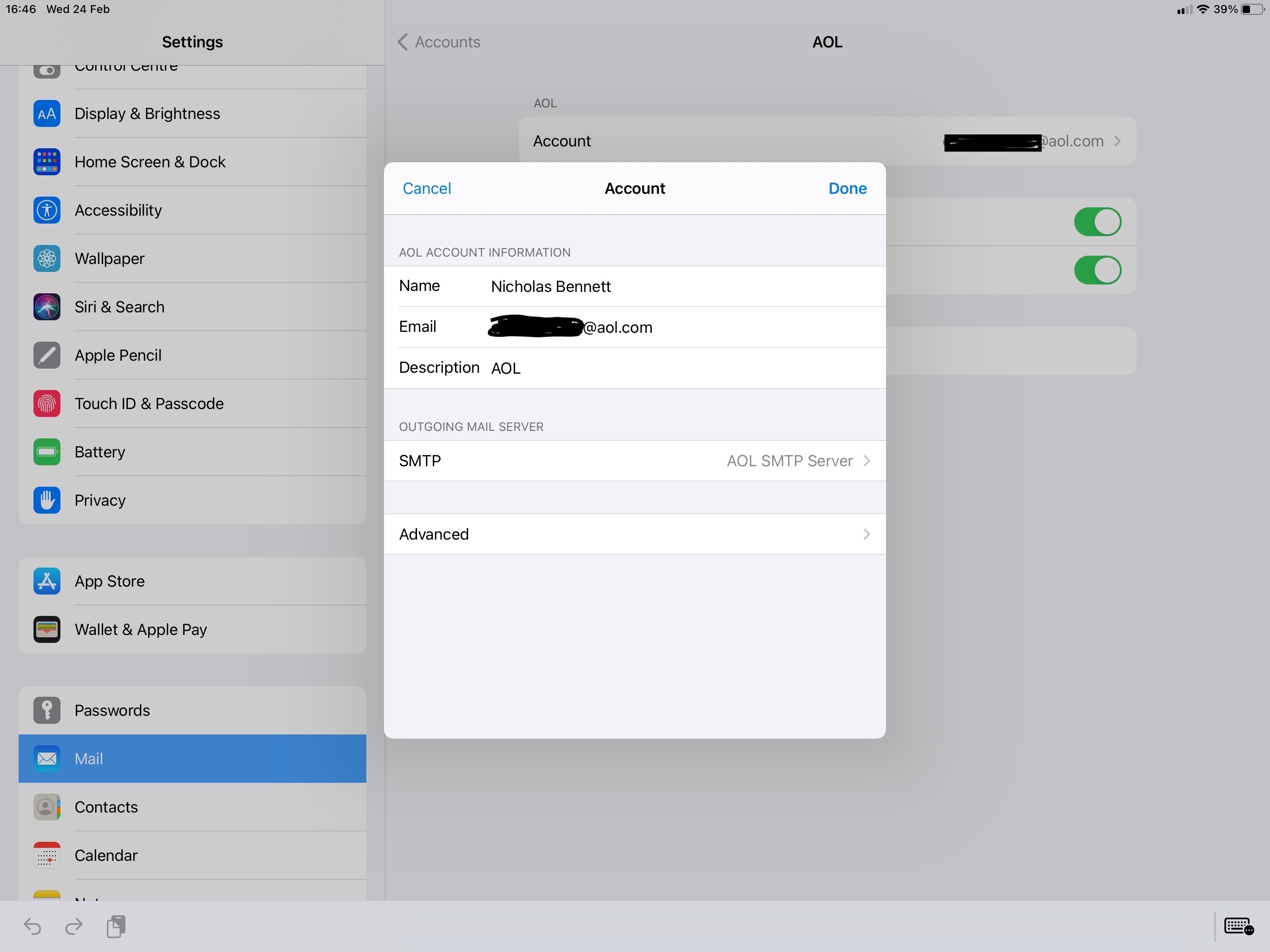Expand the SMTP AOL SMTP Server row
The height and width of the screenshot is (952, 1270).
pos(635,461)
